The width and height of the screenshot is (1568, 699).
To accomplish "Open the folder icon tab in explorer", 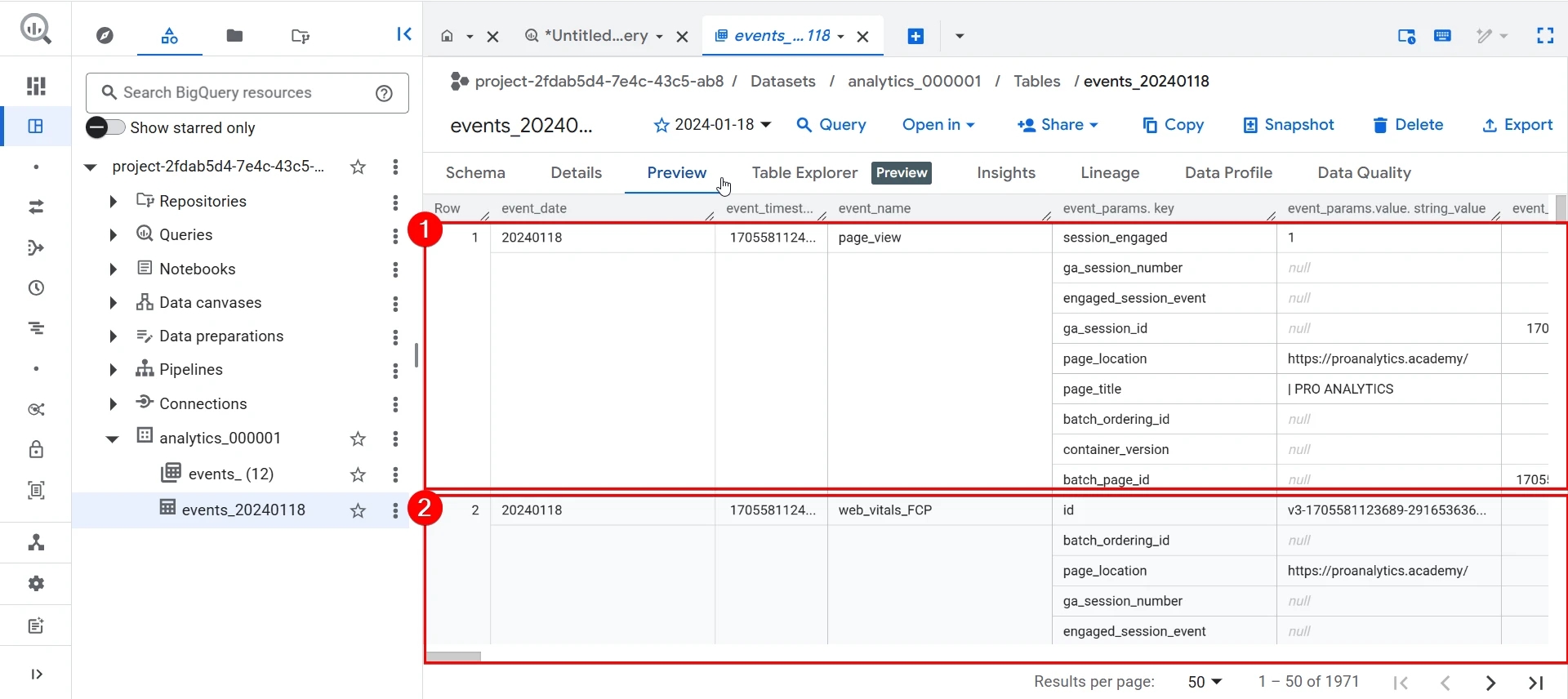I will (x=234, y=35).
